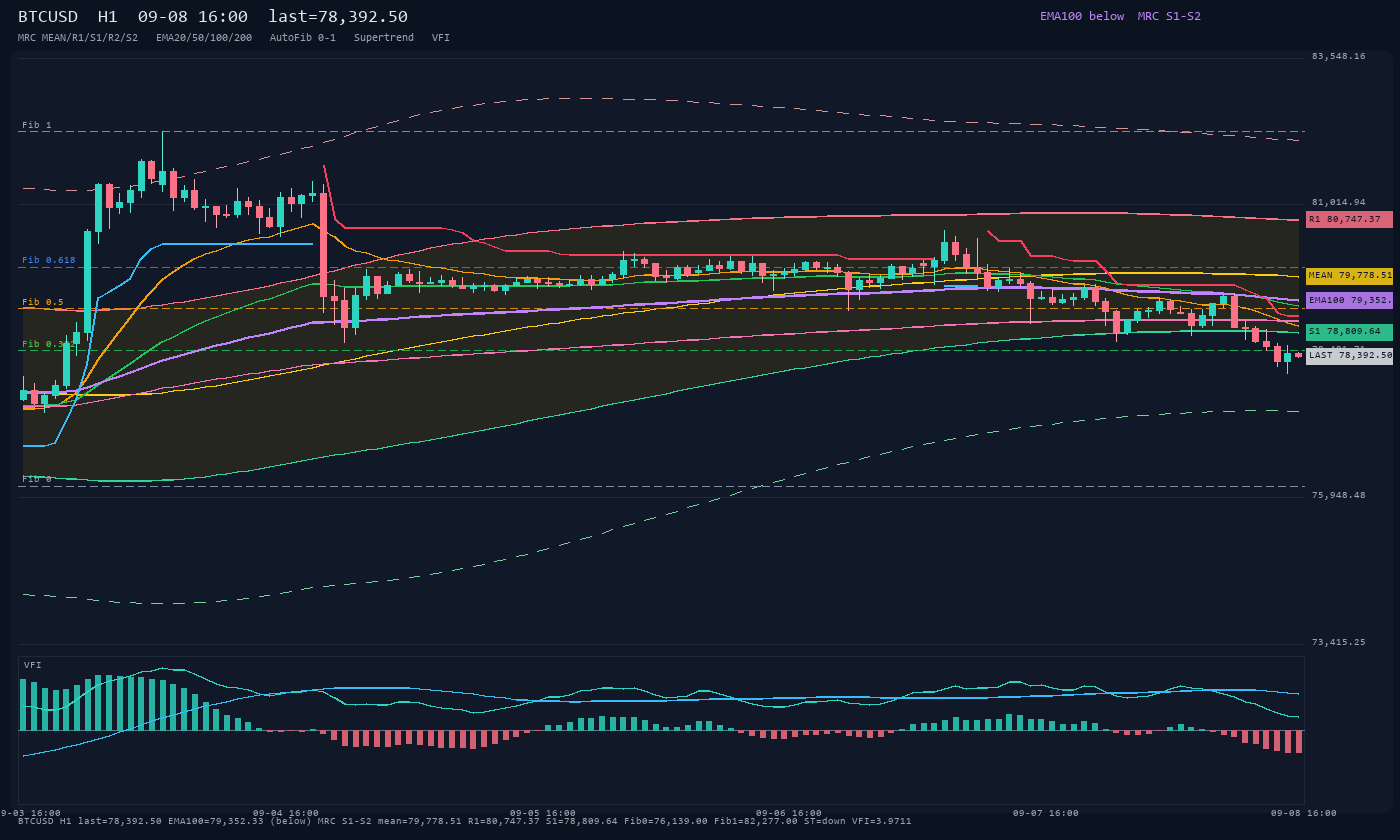Click the 09-06 16:00 time axis label
The image size is (1400, 840).
[789, 813]
